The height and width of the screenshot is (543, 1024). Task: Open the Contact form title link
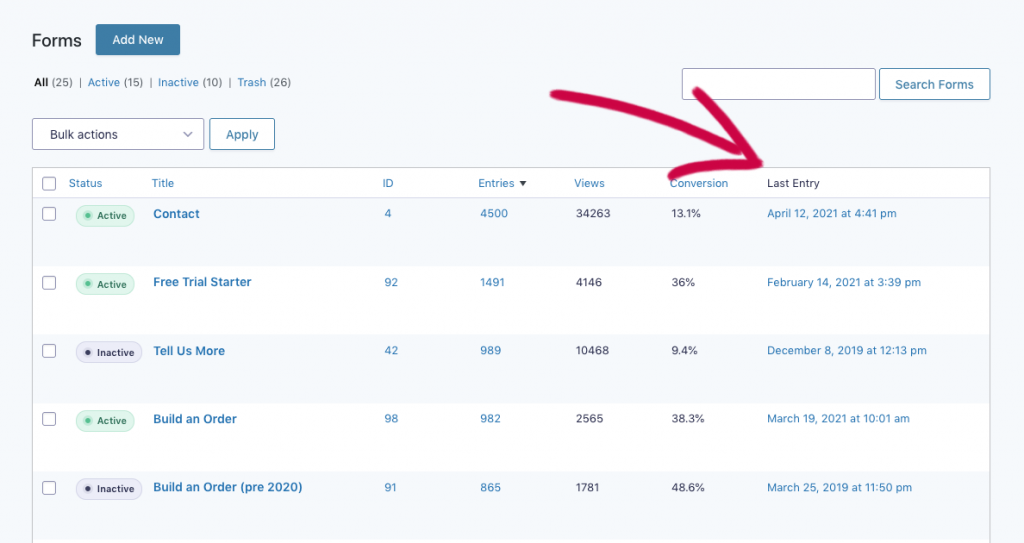[x=176, y=214]
